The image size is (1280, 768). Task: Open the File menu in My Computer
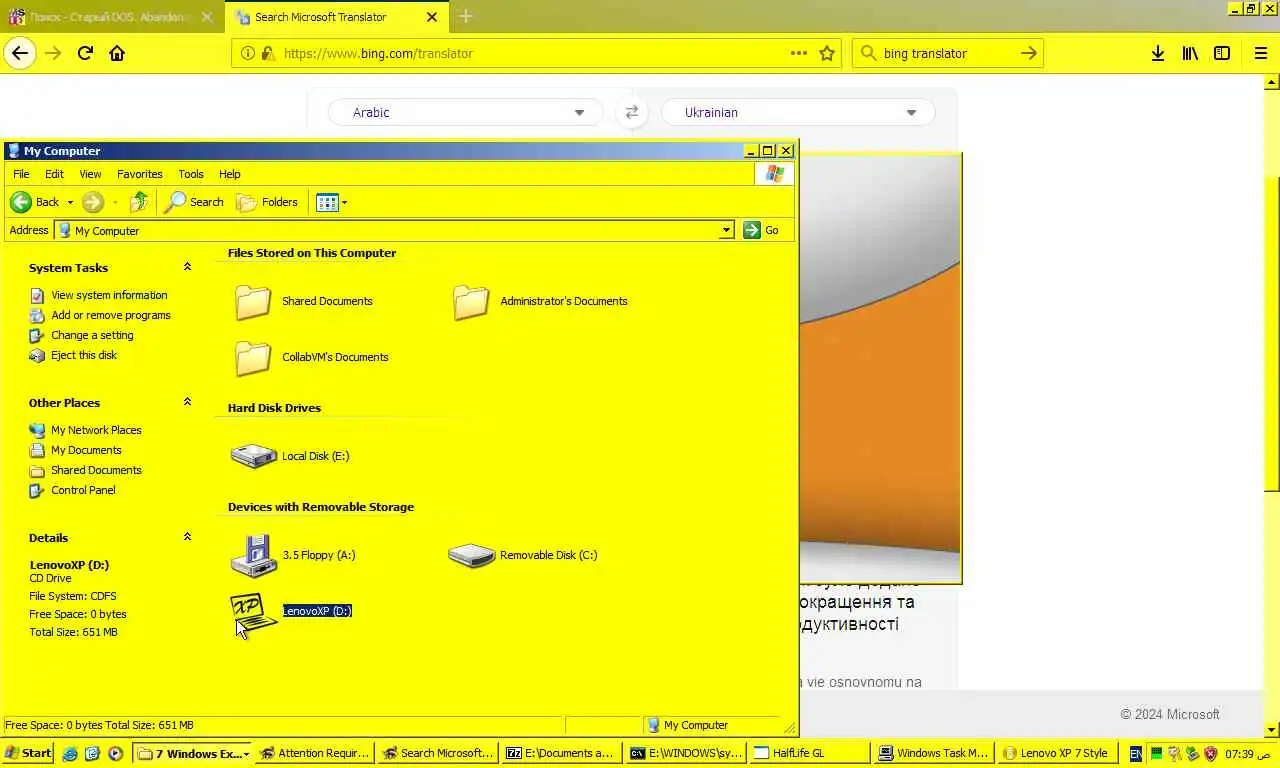point(21,174)
